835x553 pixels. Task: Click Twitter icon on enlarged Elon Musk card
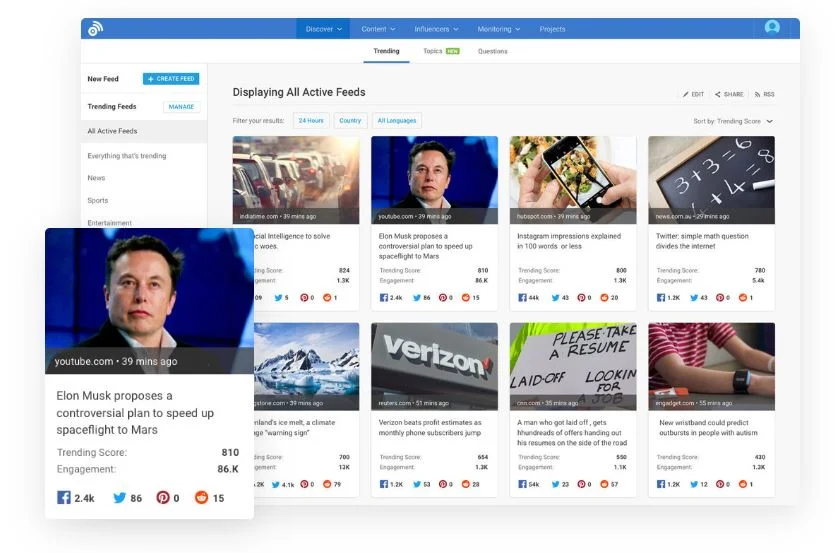[120, 498]
